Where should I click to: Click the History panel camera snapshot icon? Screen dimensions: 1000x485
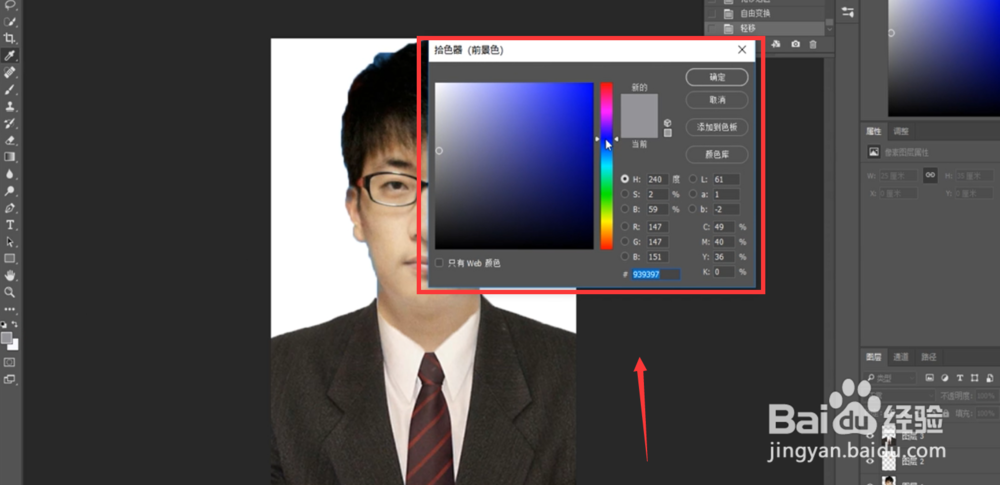click(795, 44)
